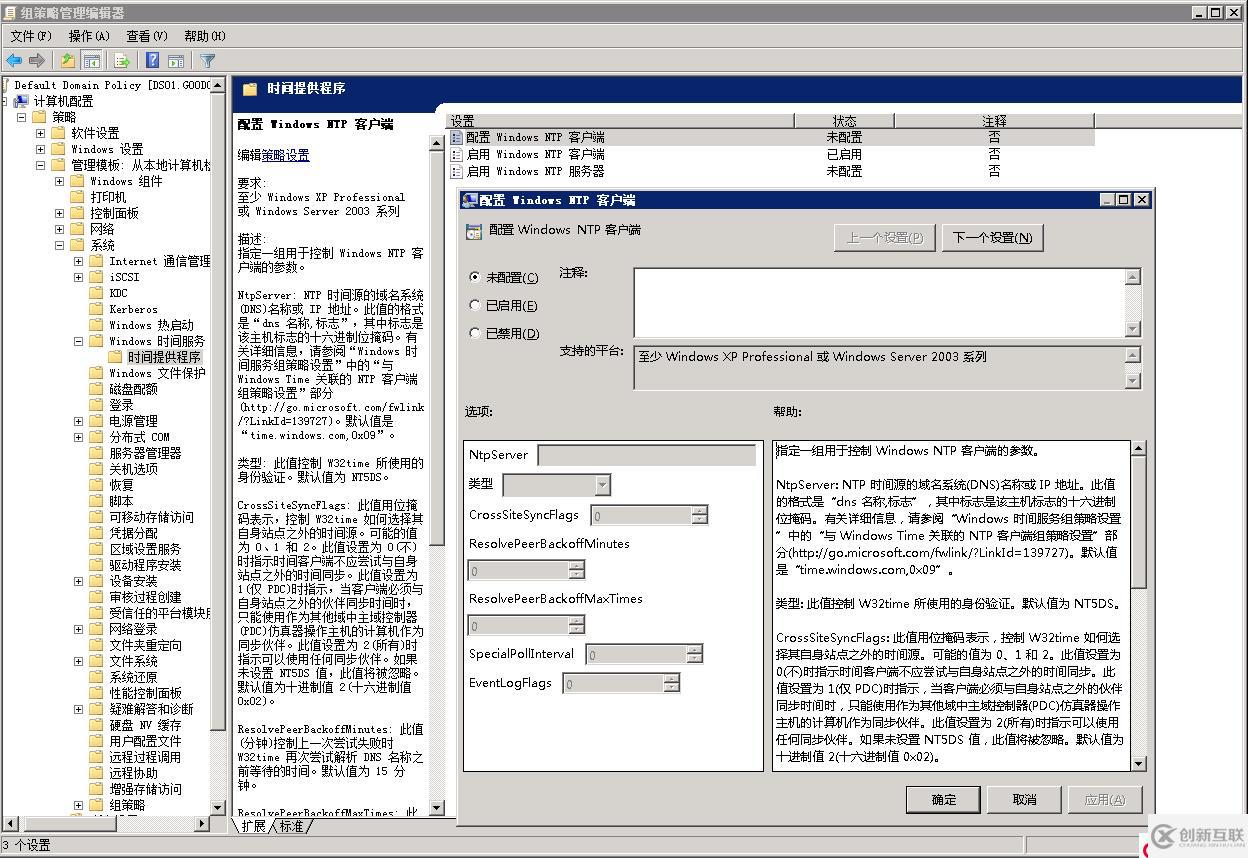The width and height of the screenshot is (1248, 858).
Task: Click the help text vertical scrollbar thumb
Action: coord(1138,523)
